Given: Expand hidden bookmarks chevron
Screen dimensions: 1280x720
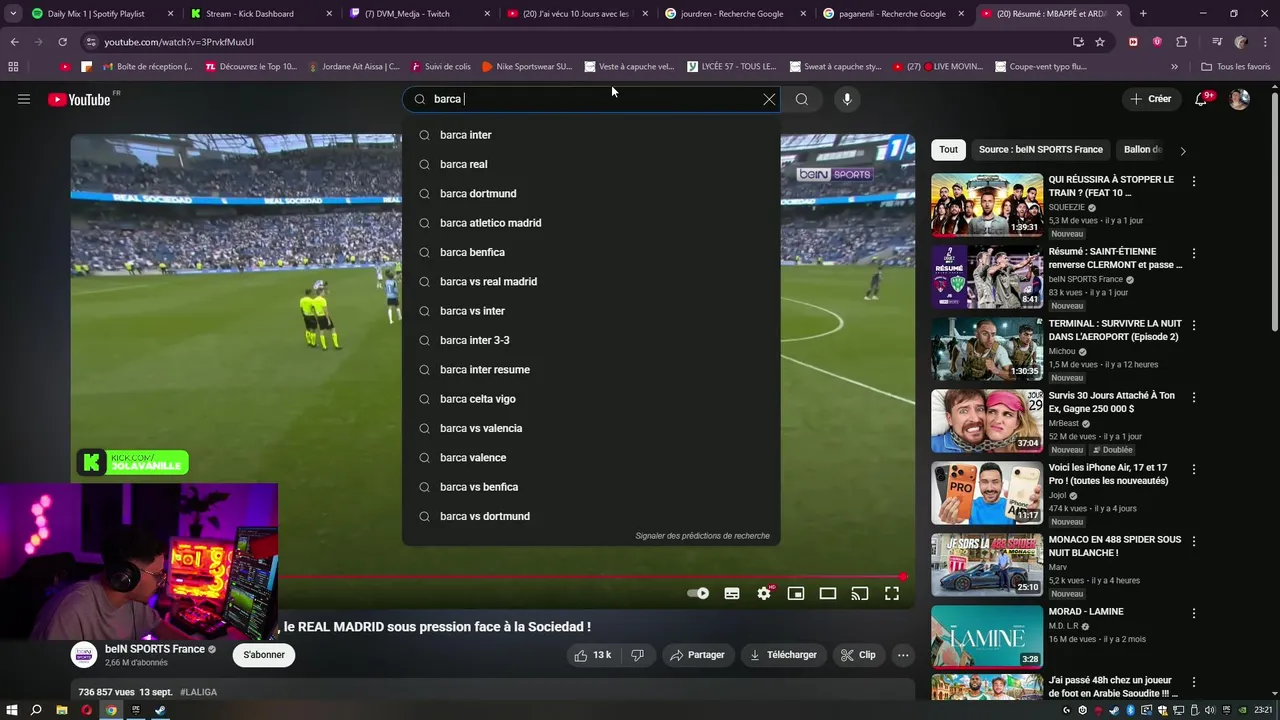Looking at the screenshot, I should [1174, 67].
